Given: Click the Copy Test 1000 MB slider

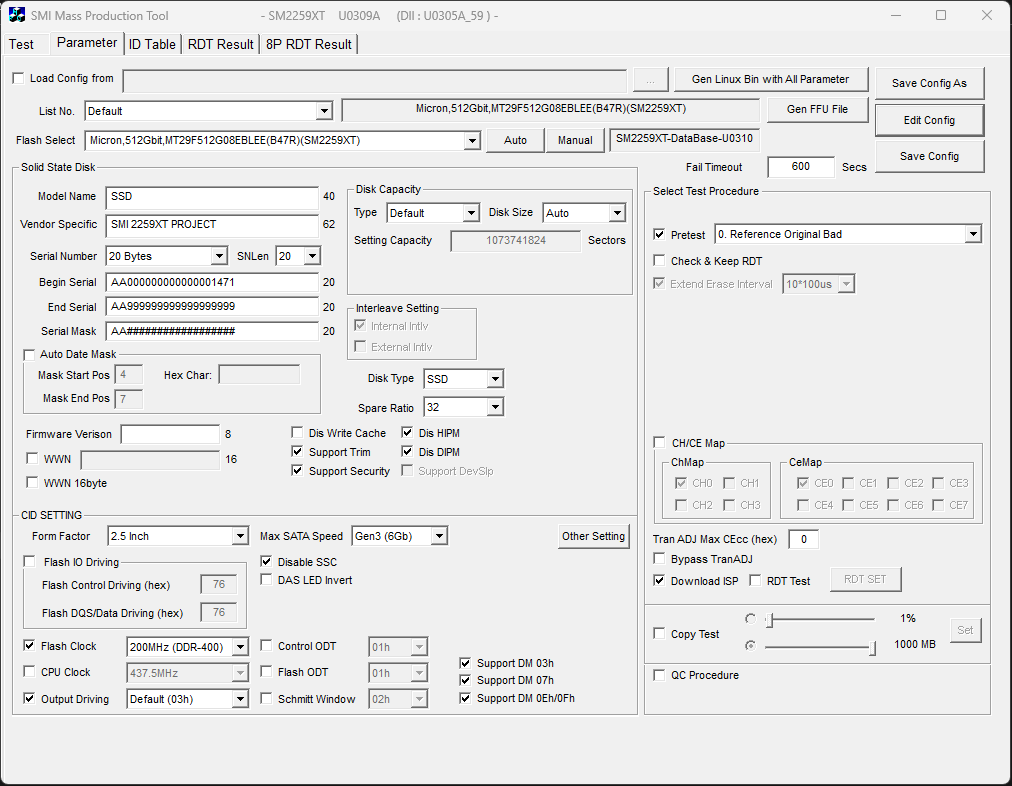Looking at the screenshot, I should coord(820,646).
